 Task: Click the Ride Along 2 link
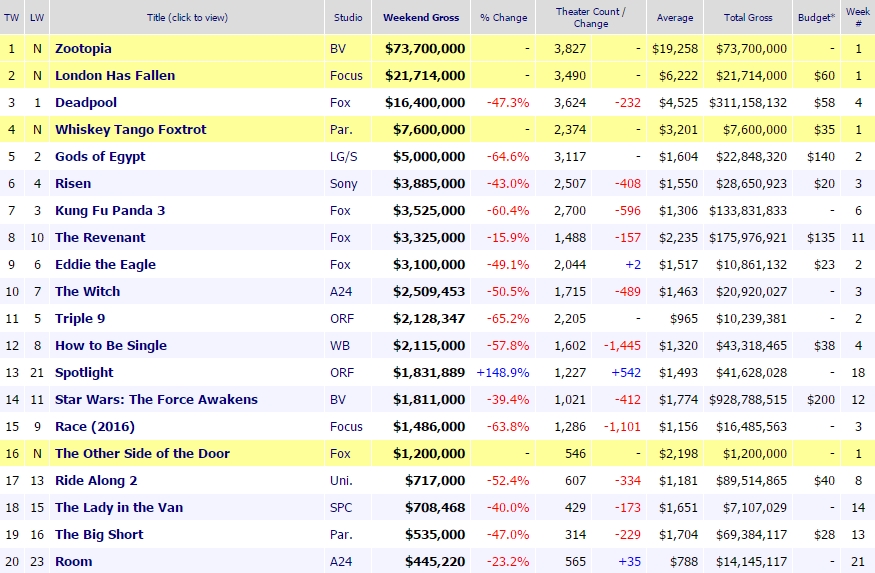click(x=96, y=480)
